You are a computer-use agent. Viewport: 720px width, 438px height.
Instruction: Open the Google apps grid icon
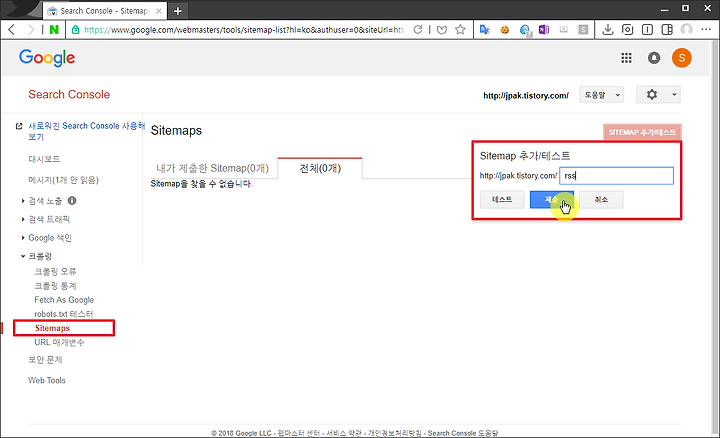(626, 58)
